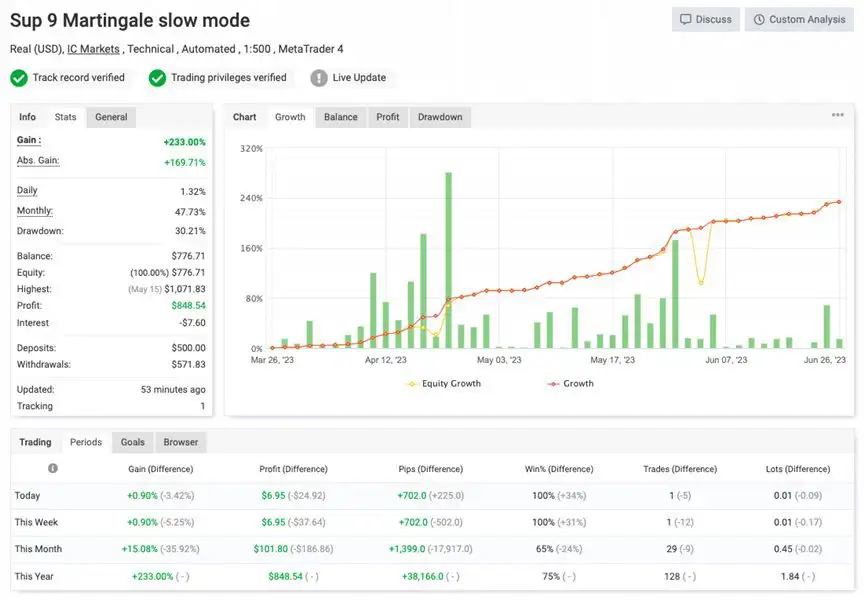Open the chart options ellipsis menu
The image size is (864, 600).
point(837,116)
